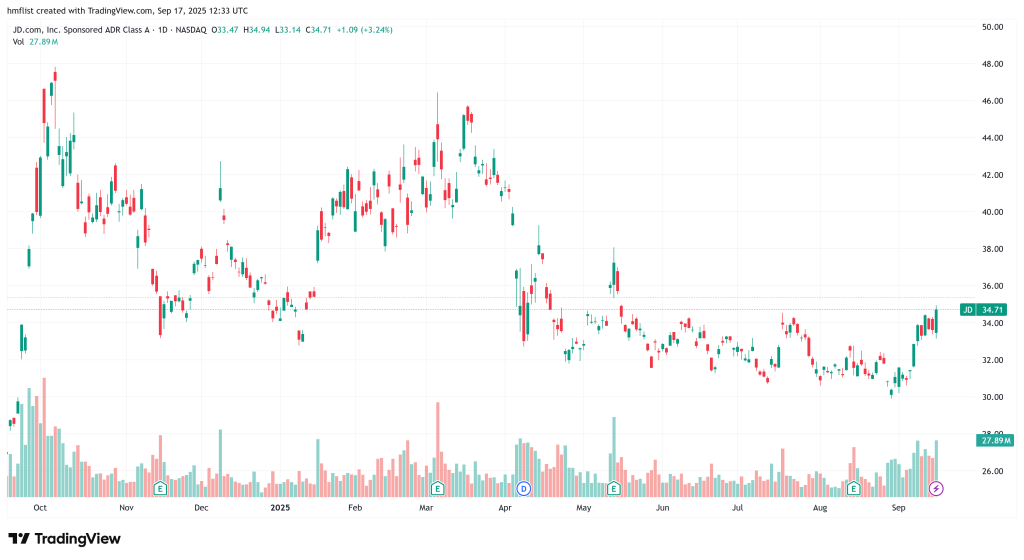
Task: Click the blue dividend D marker
Action: click(x=522, y=488)
